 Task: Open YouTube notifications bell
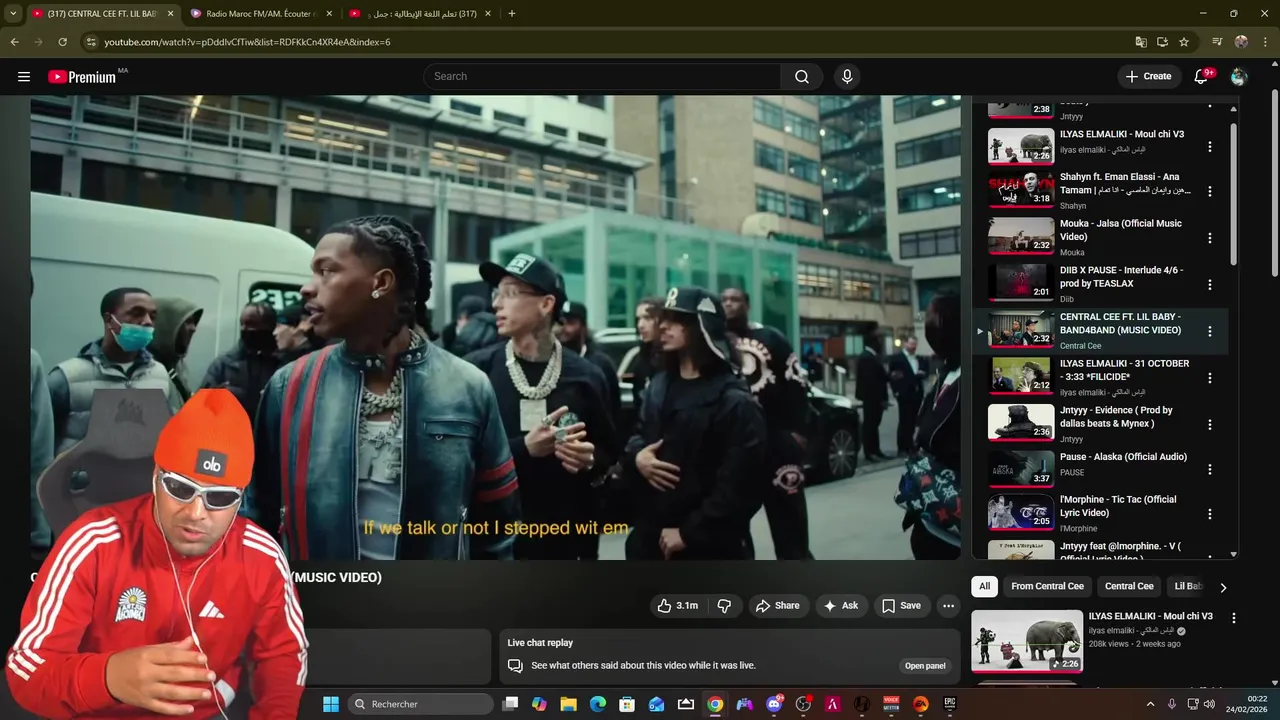pyautogui.click(x=1201, y=77)
